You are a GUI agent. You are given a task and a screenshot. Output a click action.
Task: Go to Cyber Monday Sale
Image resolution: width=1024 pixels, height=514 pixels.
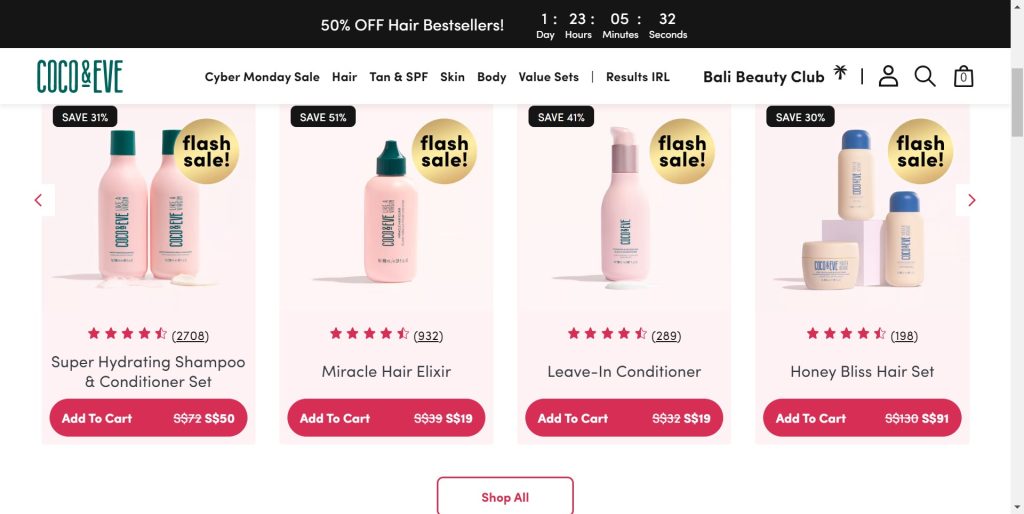tap(262, 77)
